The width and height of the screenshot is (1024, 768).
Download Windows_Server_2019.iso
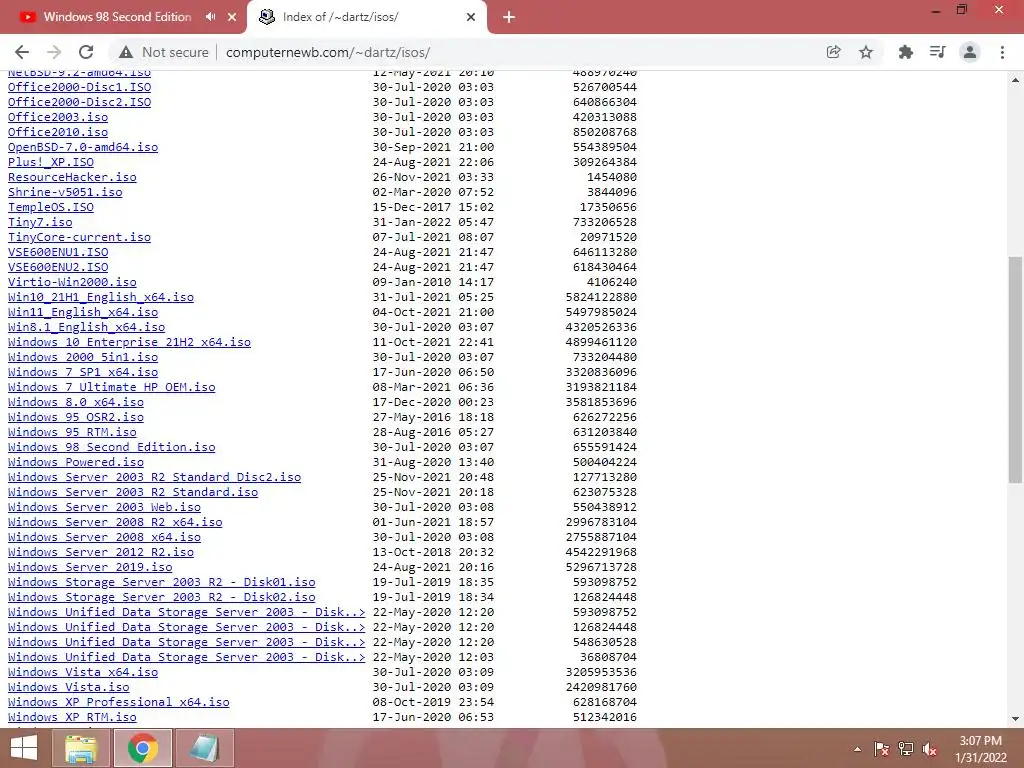(x=90, y=568)
